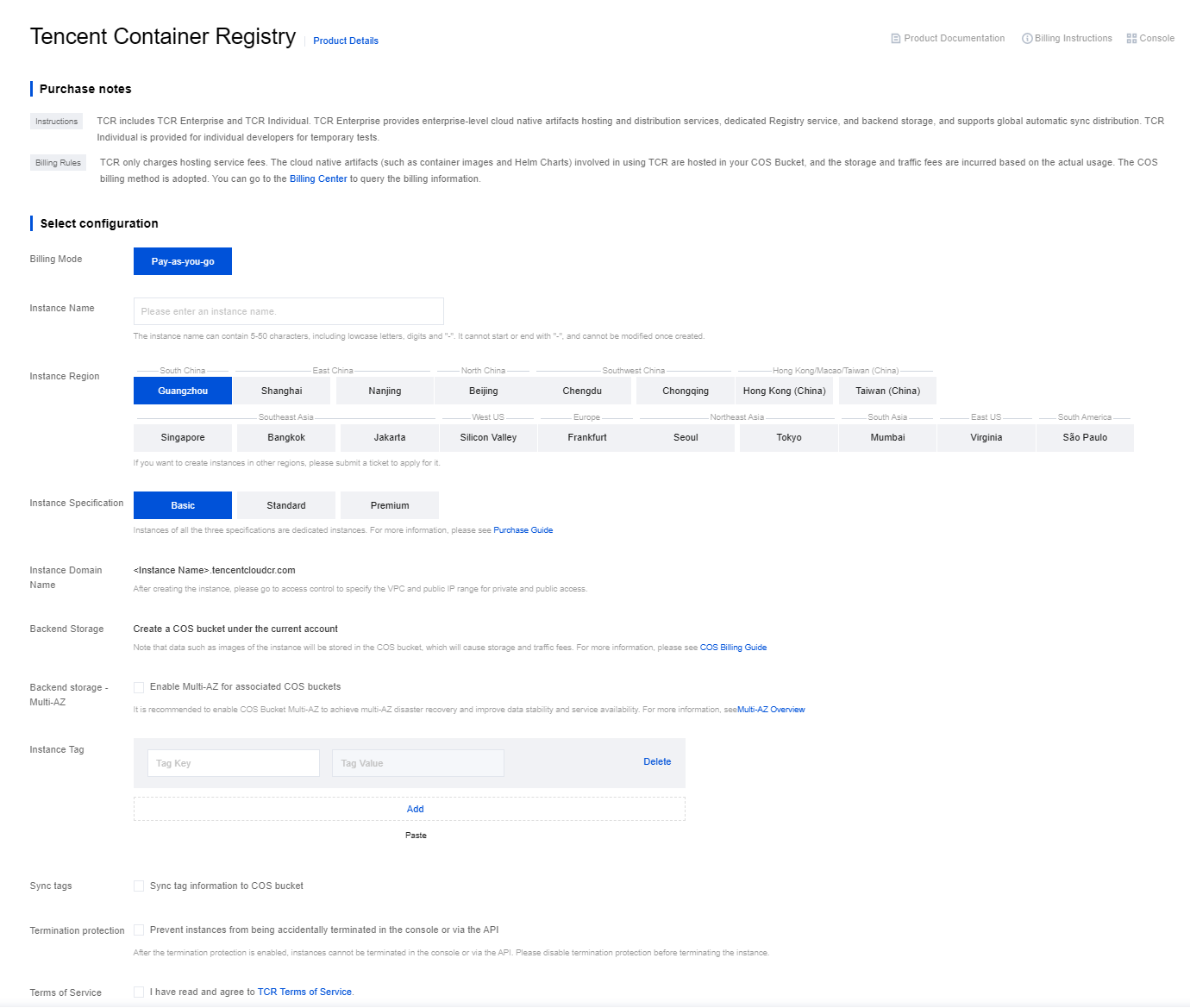Viewport: 1190px width, 1008px height.
Task: Select Basic instance specification
Action: 183,505
